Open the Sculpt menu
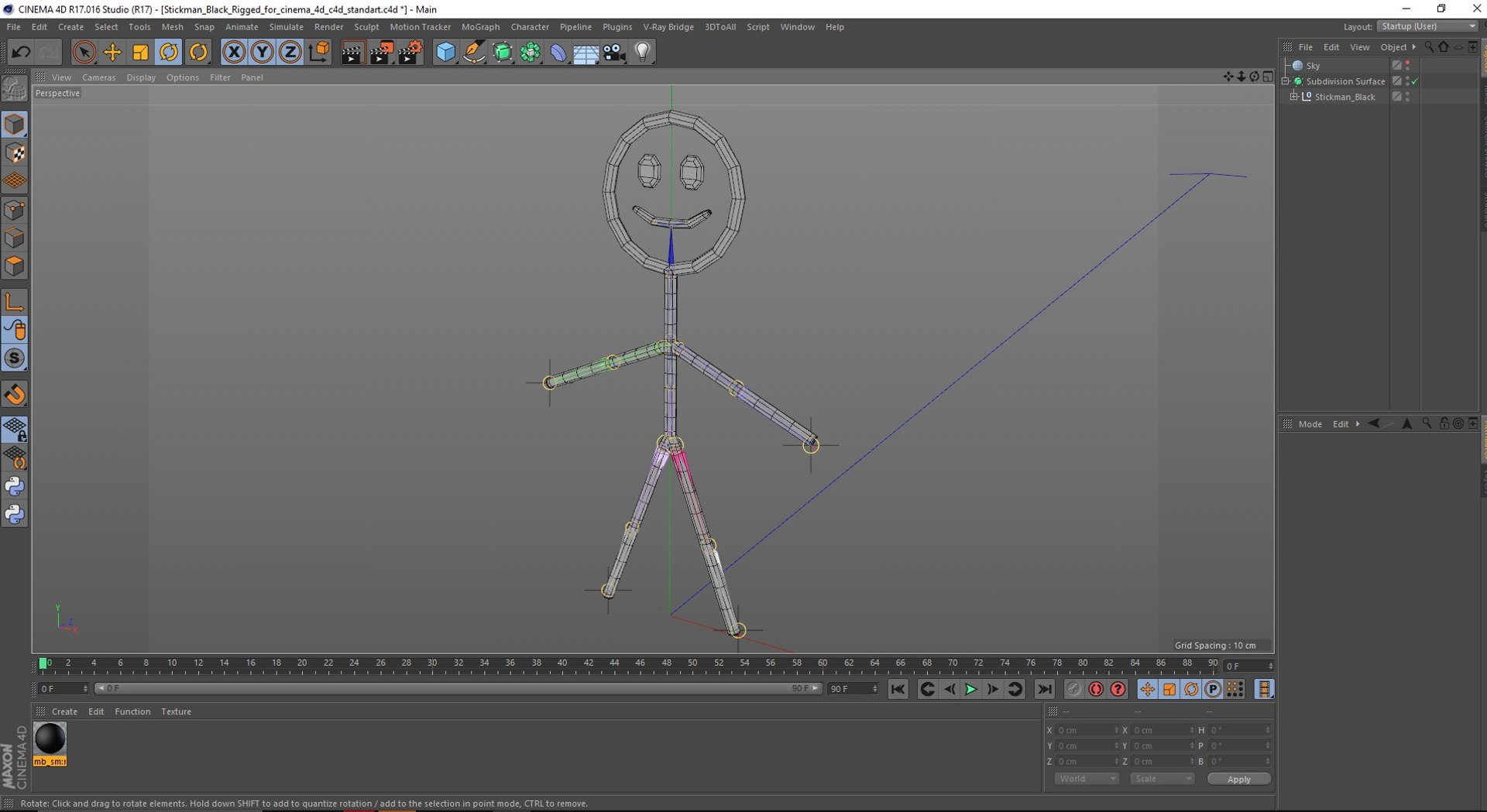This screenshot has height=812, width=1487. point(366,27)
